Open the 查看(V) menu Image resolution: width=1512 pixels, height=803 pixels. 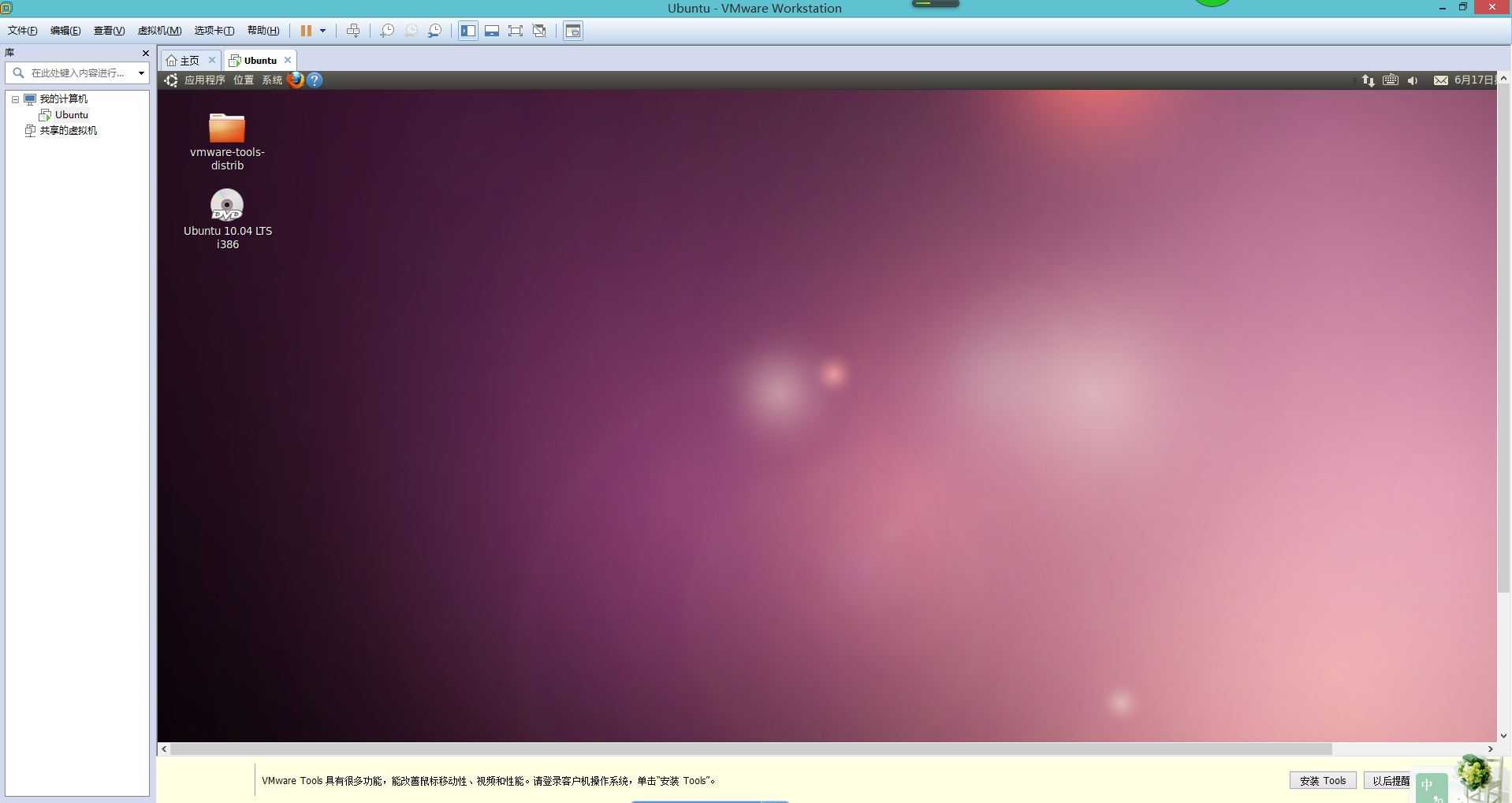coord(109,31)
